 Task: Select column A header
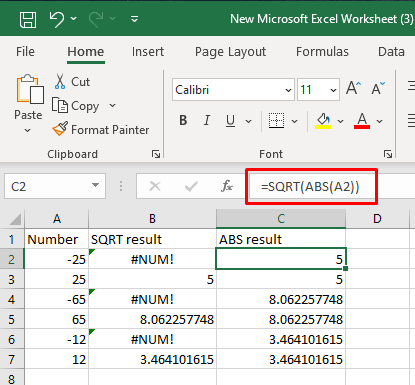tap(57, 219)
